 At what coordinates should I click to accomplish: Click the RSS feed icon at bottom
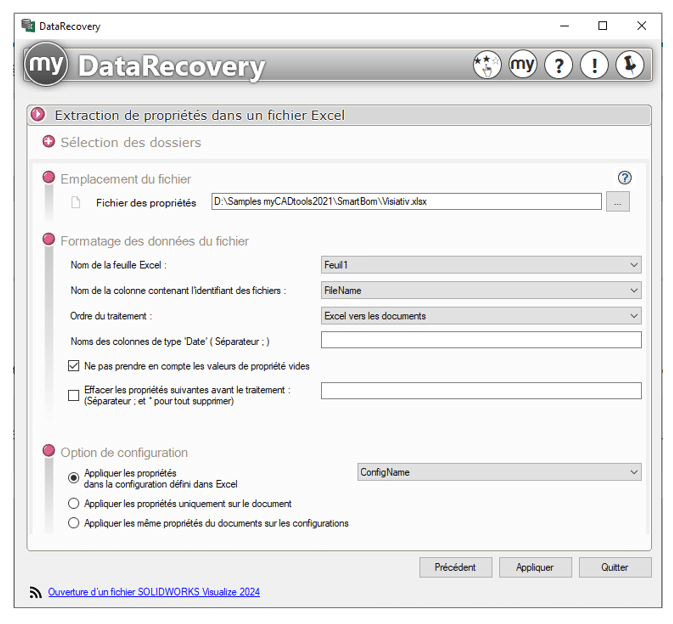tap(36, 592)
